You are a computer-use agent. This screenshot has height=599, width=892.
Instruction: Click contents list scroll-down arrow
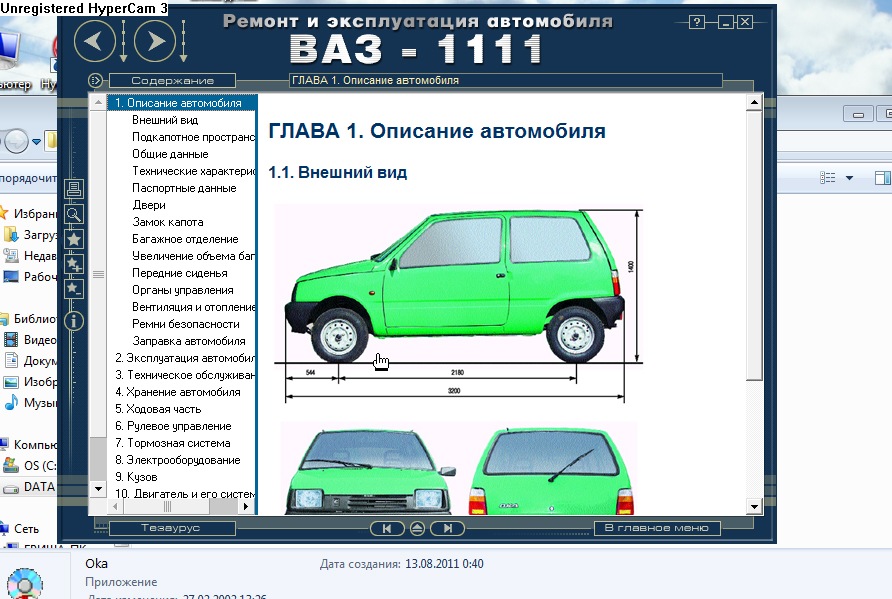pyautogui.click(x=98, y=489)
